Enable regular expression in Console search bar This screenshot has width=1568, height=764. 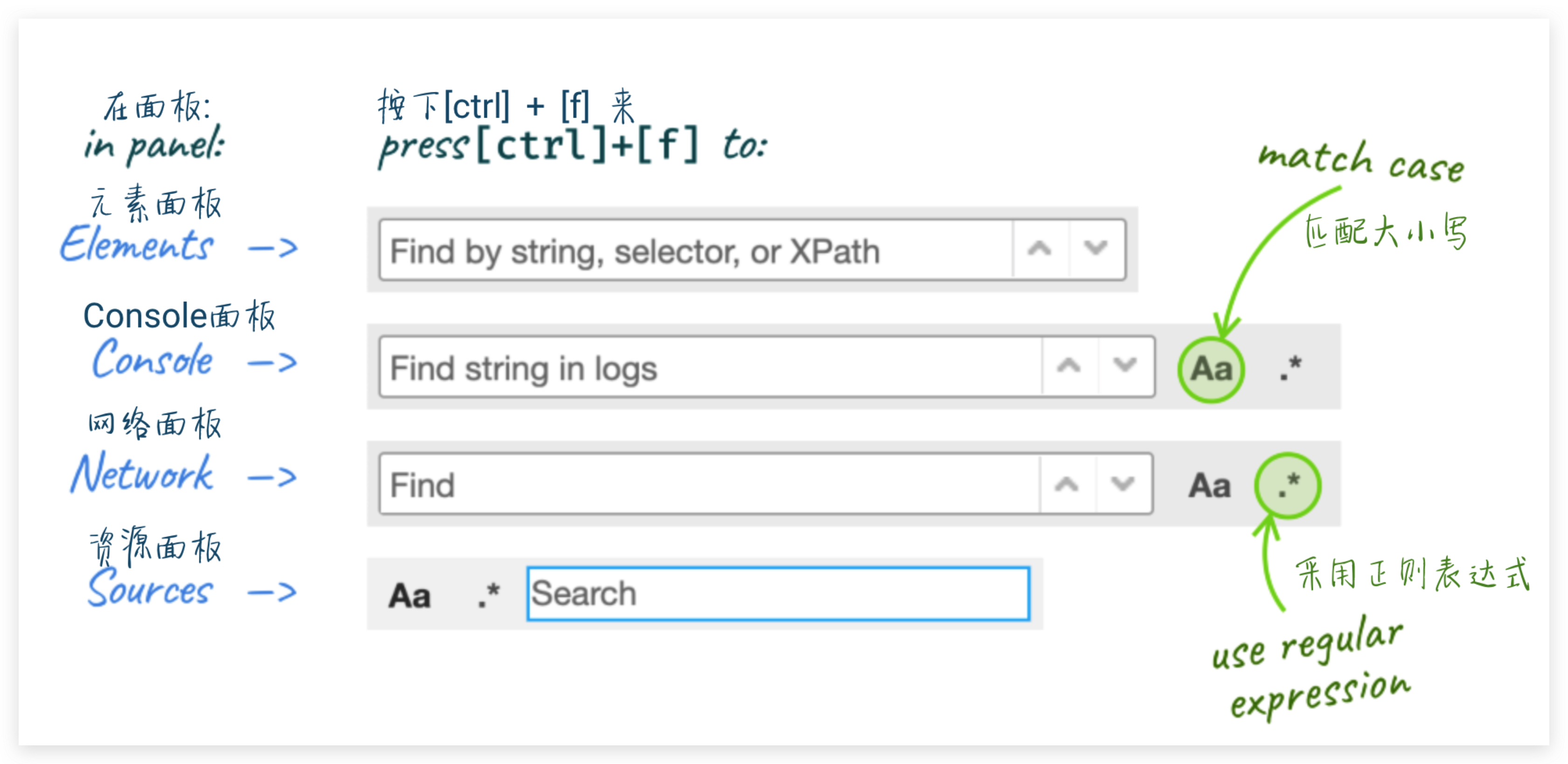click(1289, 368)
